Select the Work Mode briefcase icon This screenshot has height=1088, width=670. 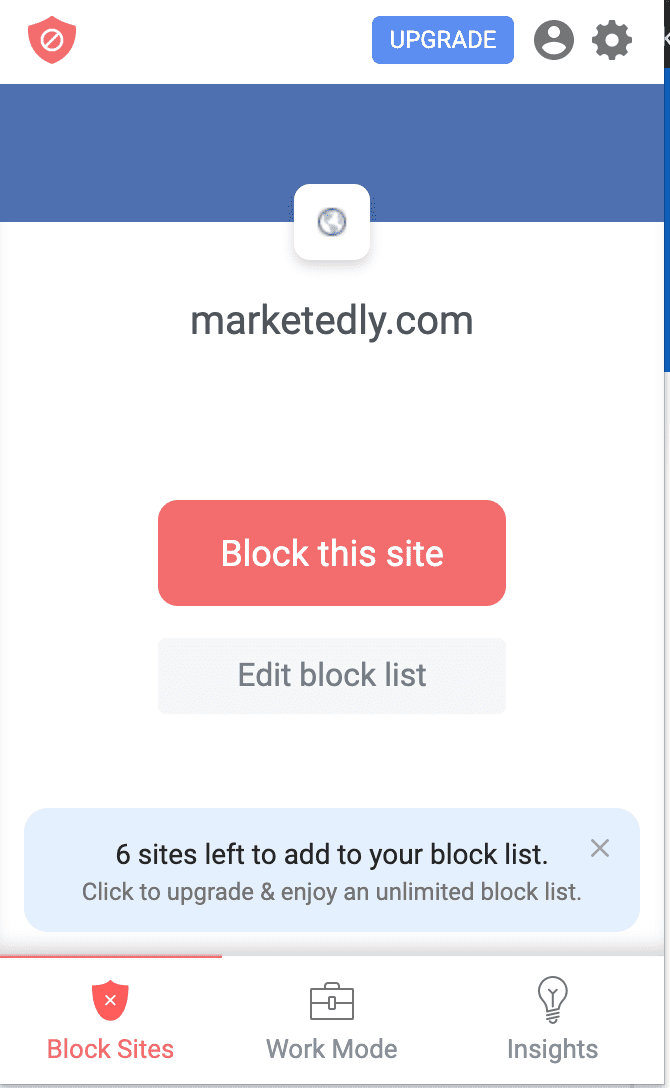(331, 1000)
